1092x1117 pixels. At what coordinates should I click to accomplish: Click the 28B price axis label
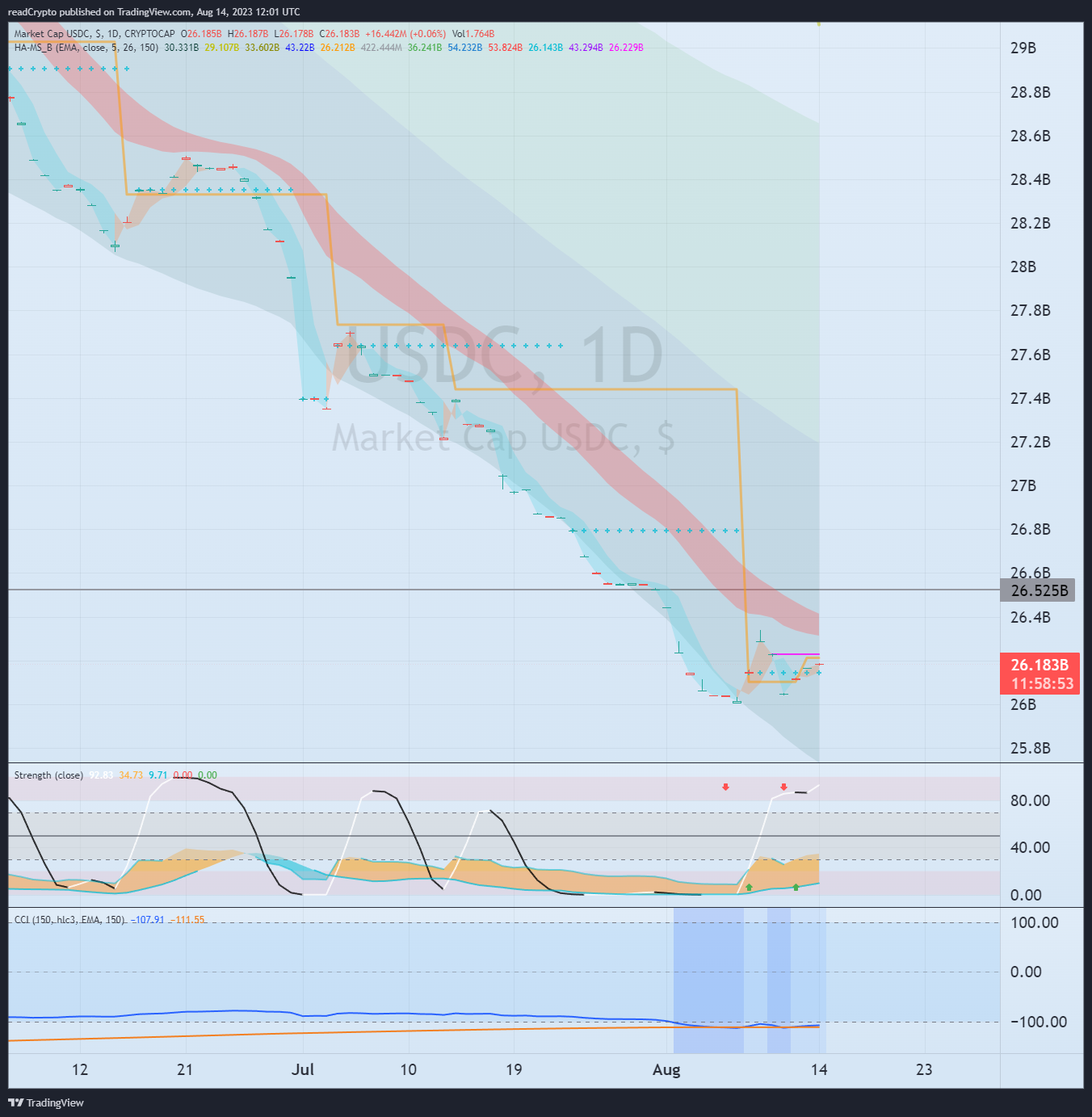(1023, 267)
